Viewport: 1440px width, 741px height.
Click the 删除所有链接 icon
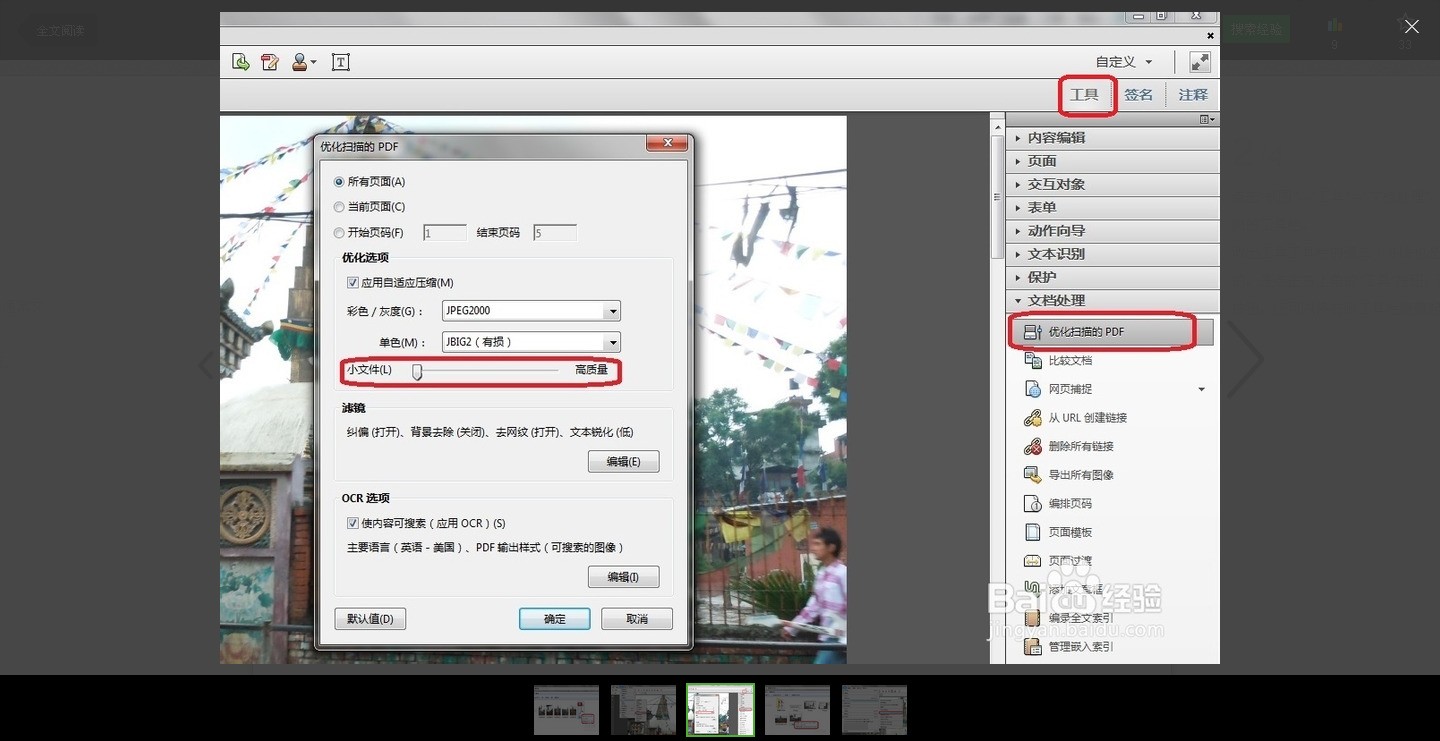1033,446
